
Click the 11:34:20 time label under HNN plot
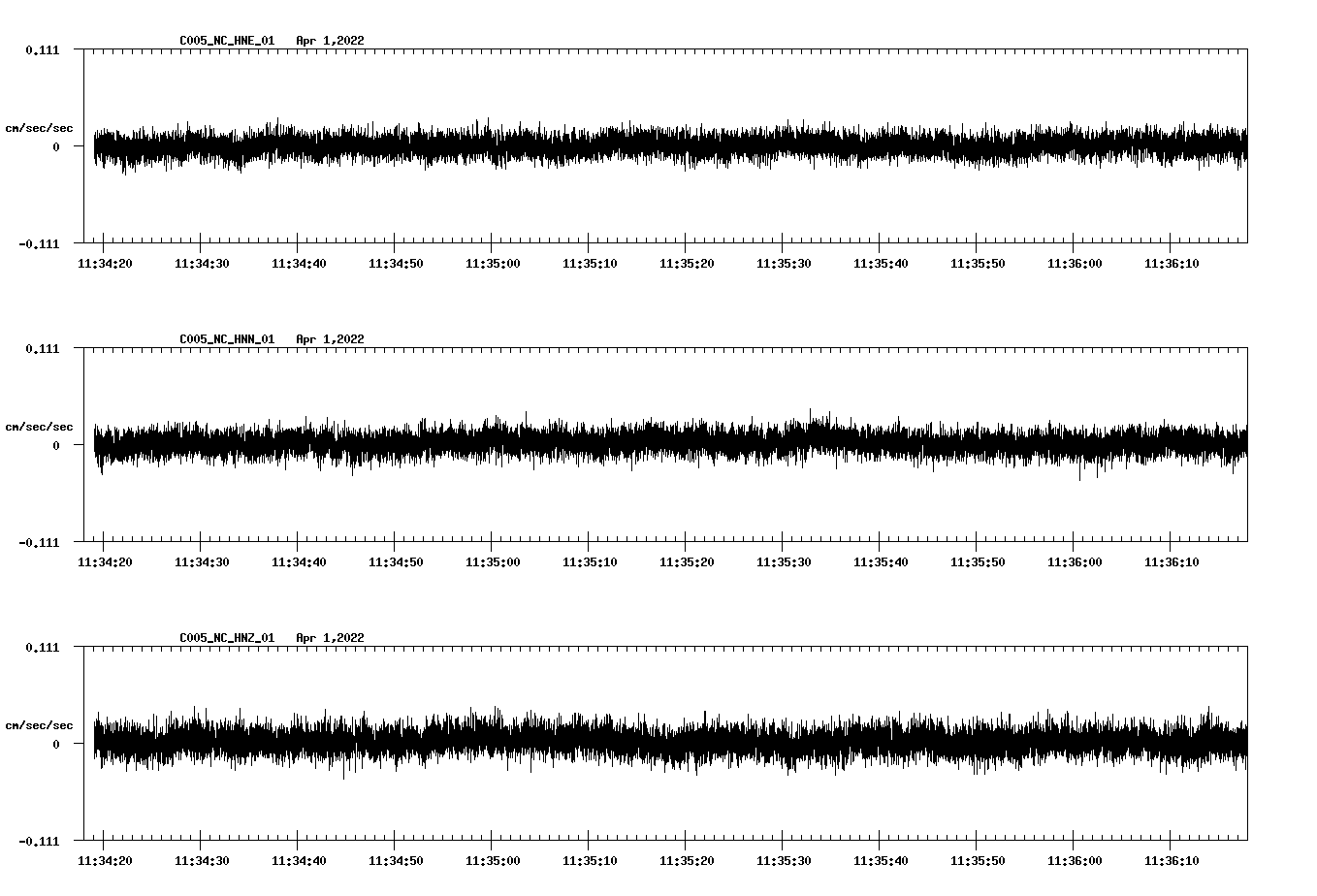[105, 562]
